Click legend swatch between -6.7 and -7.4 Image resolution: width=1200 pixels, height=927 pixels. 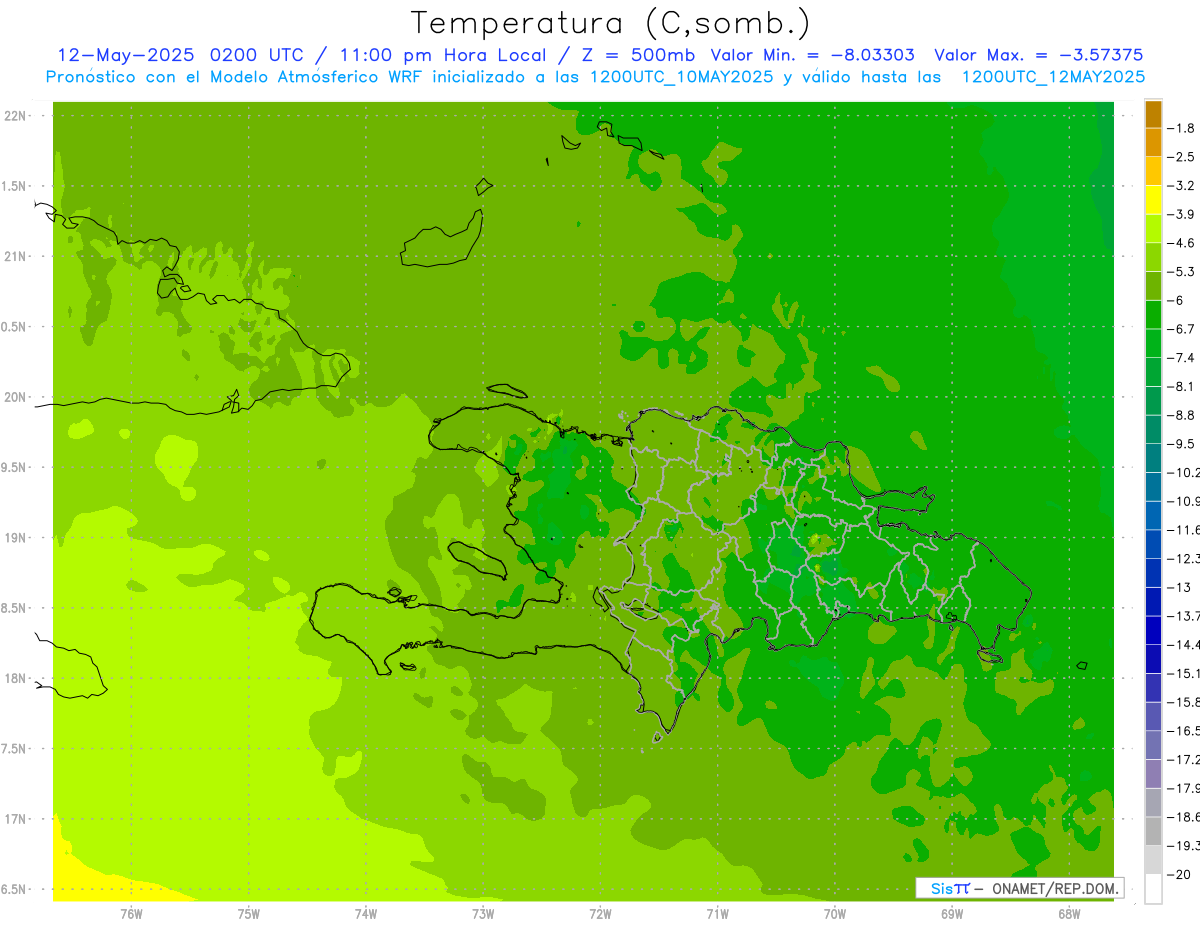coord(1153,343)
